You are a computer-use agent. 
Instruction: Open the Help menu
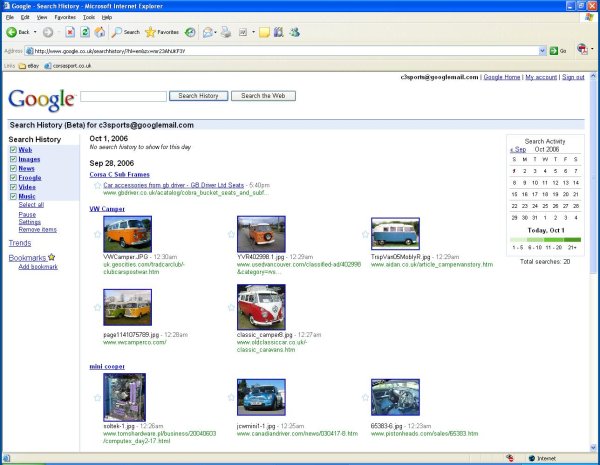point(107,17)
